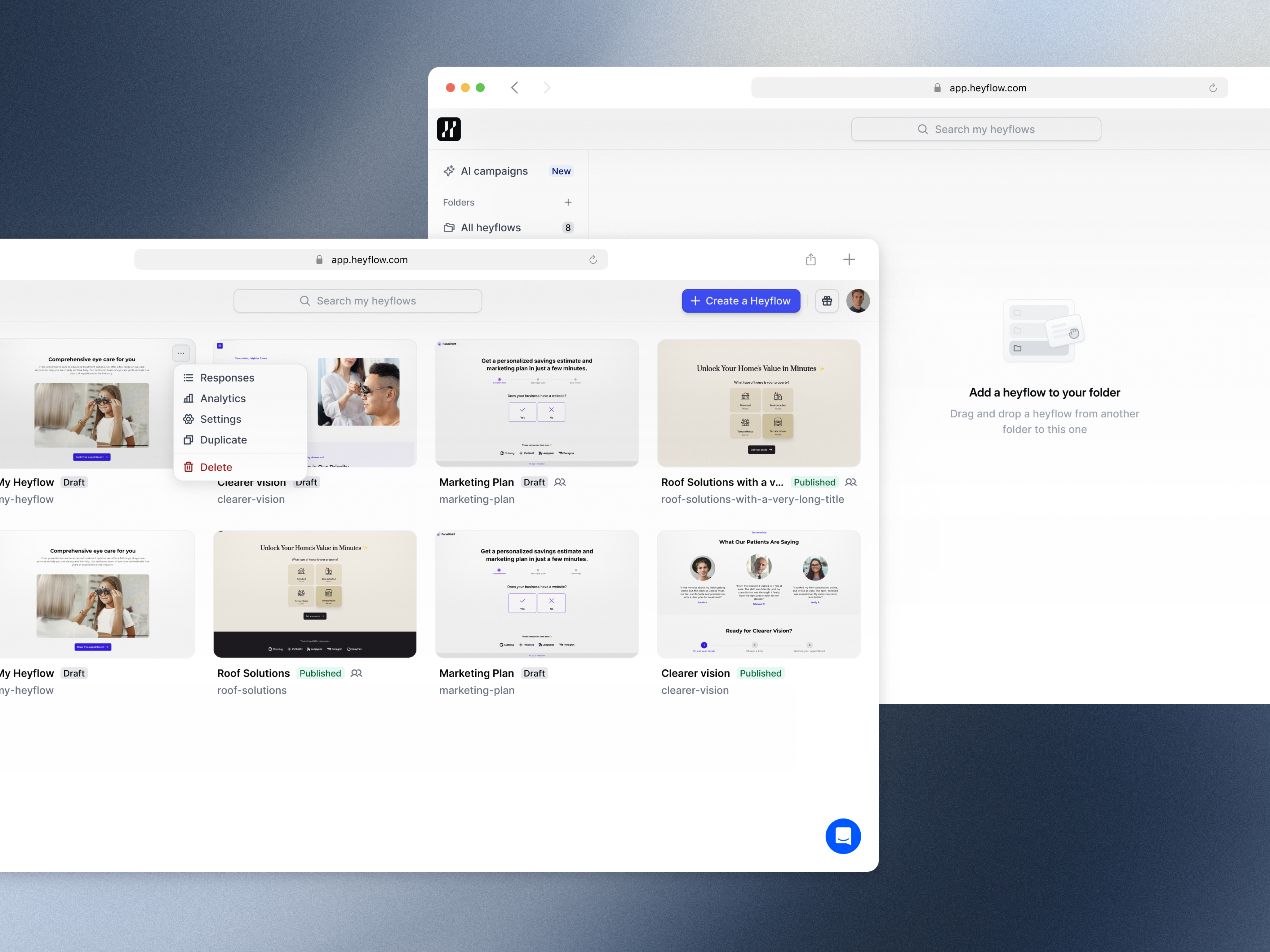
Task: Open AI campaigns in sidebar
Action: click(x=494, y=171)
